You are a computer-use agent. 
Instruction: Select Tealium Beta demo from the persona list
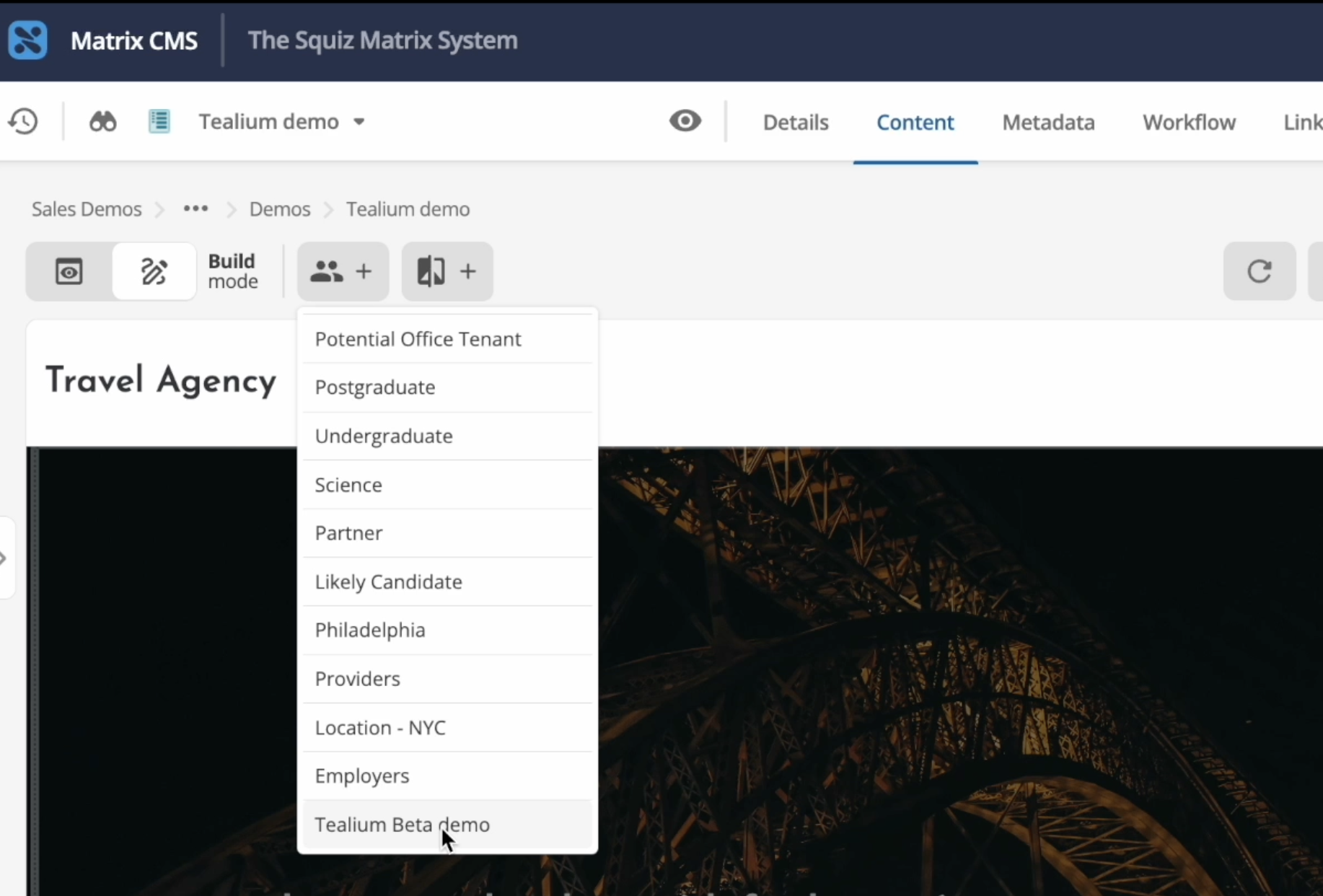coord(402,825)
